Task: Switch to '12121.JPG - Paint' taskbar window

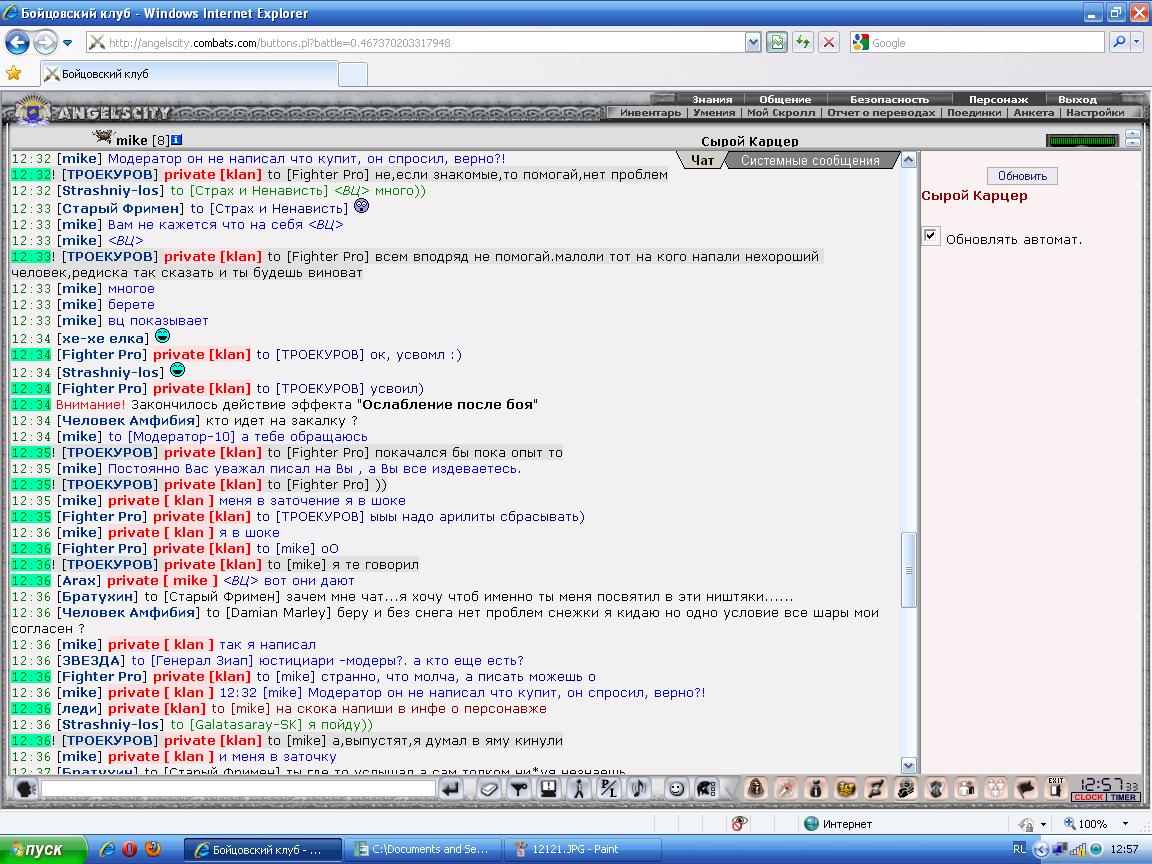Action: 582,849
